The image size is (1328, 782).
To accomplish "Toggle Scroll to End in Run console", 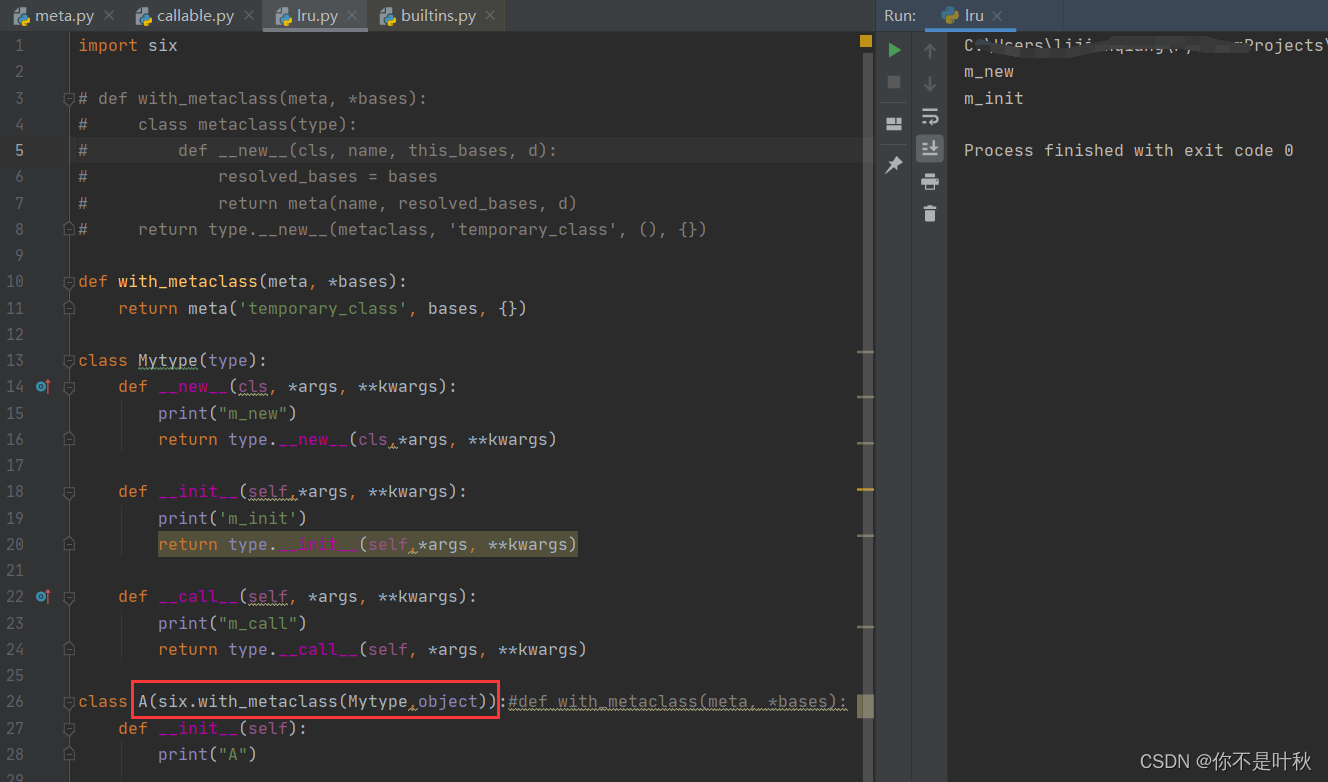I will (x=930, y=148).
